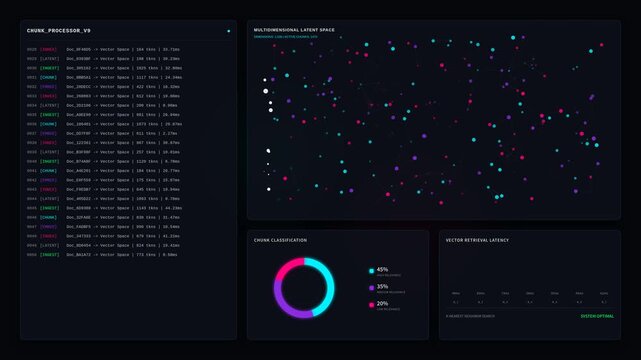
Task: Click the teal status dot beside CHUNK_PROCESSOR_V9
Action: point(229,31)
